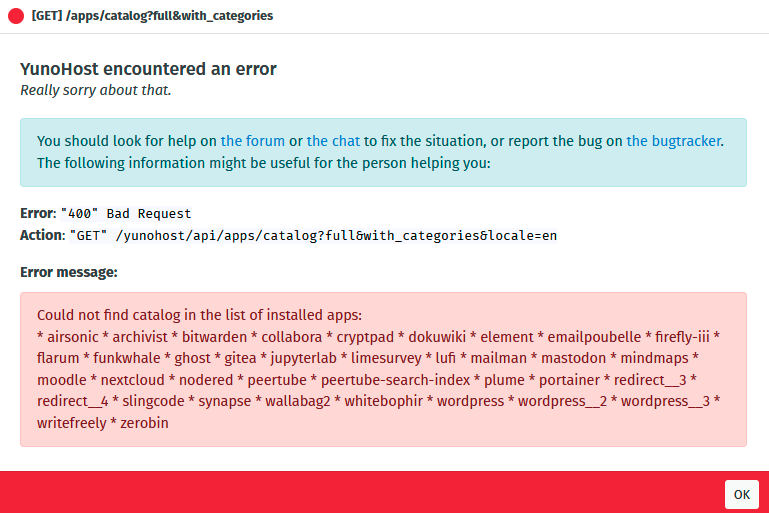Click the "Could not find catalog" message line
Viewport: 769px width, 513px height.
[x=199, y=315]
